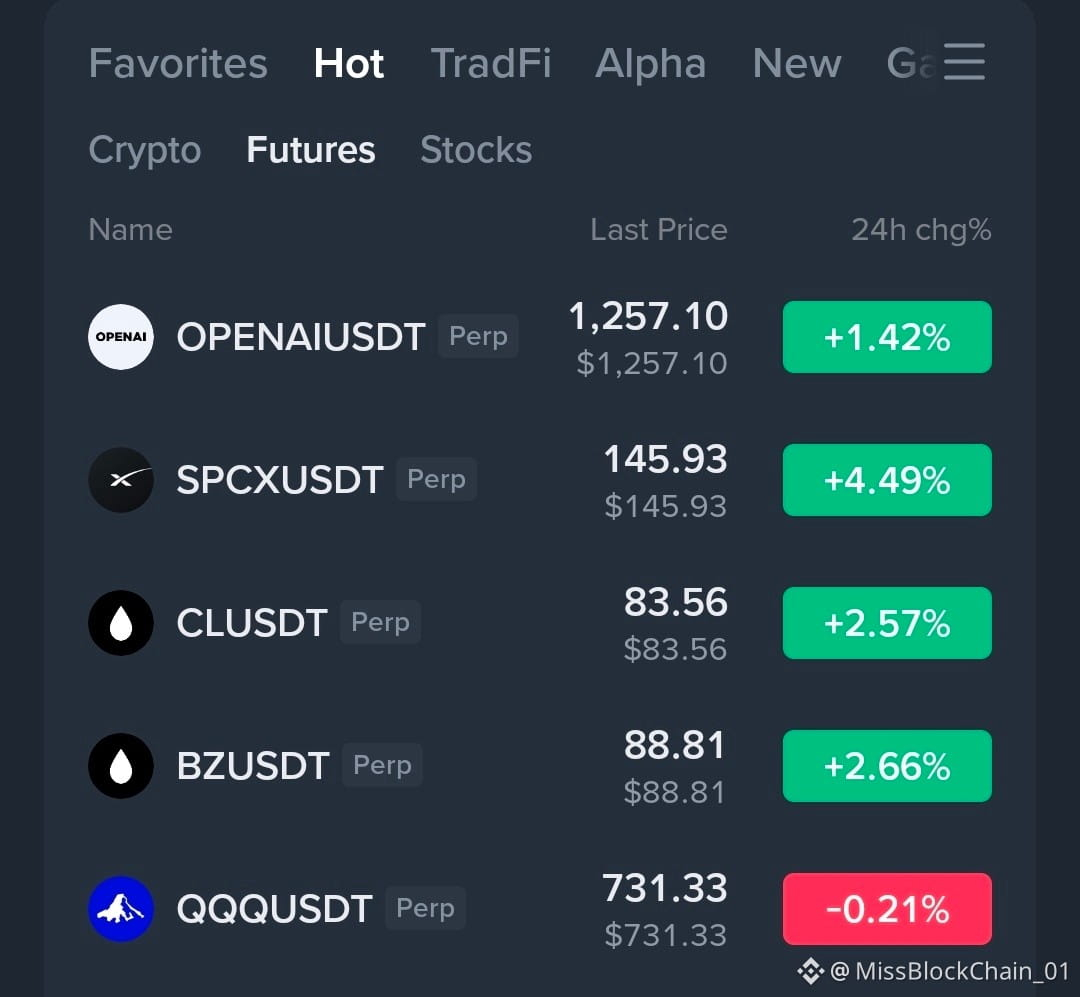
Task: Open the category list hamburger menu icon
Action: tap(964, 61)
